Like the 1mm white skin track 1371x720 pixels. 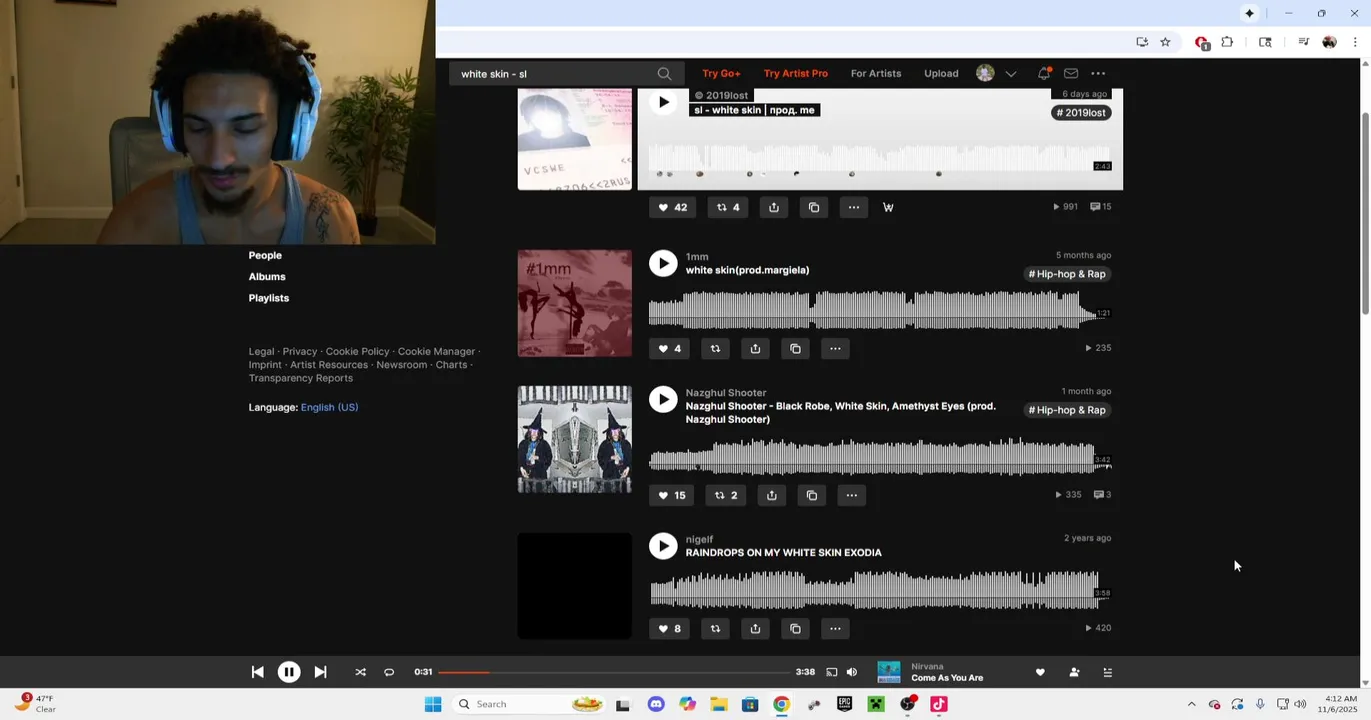pos(669,349)
